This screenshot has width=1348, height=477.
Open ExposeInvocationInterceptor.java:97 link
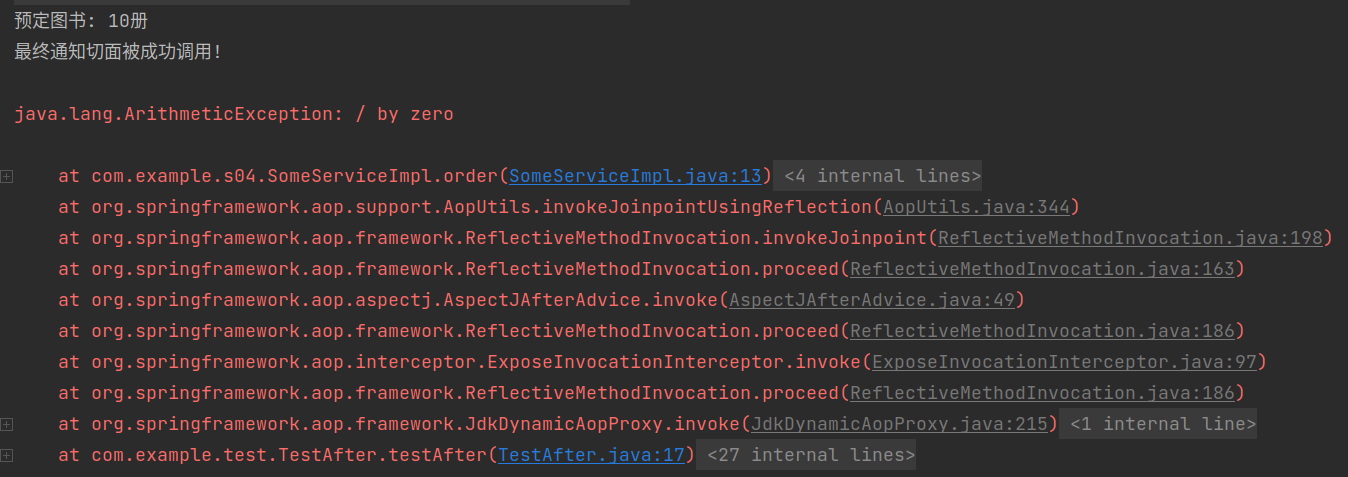(x=1064, y=362)
